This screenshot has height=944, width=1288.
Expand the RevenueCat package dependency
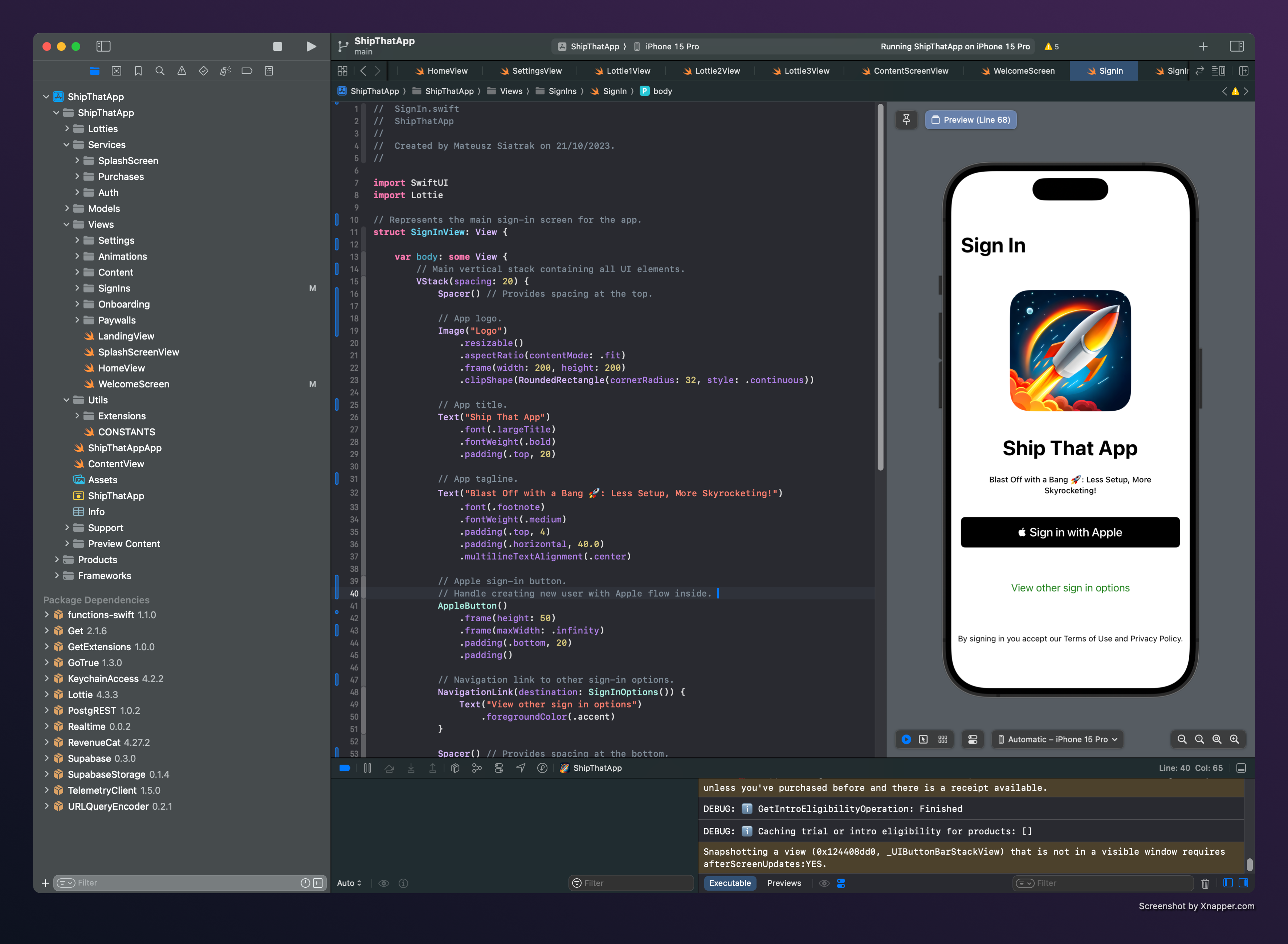pyautogui.click(x=47, y=742)
